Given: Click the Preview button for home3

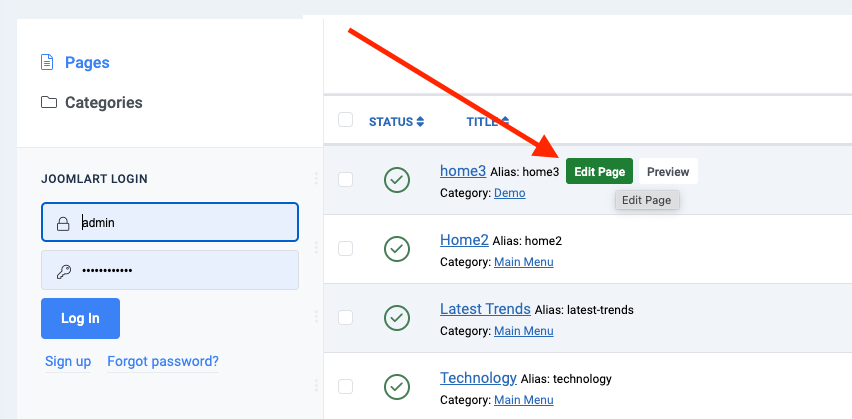Looking at the screenshot, I should point(668,172).
